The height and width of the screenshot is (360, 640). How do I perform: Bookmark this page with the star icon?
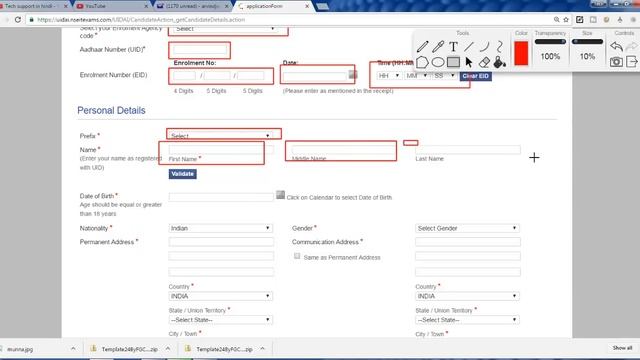coord(566,20)
